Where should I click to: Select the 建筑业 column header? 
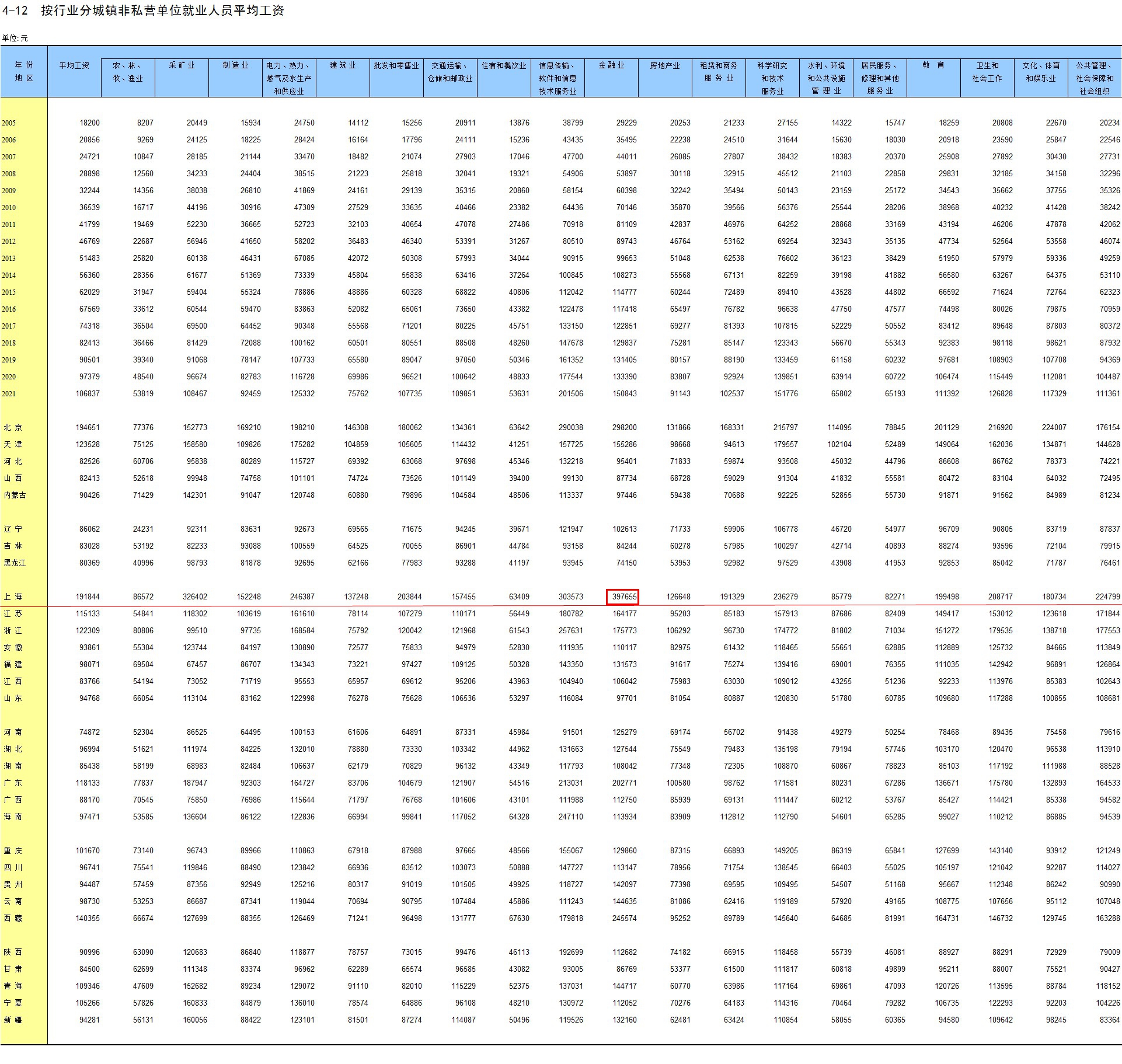click(x=343, y=65)
